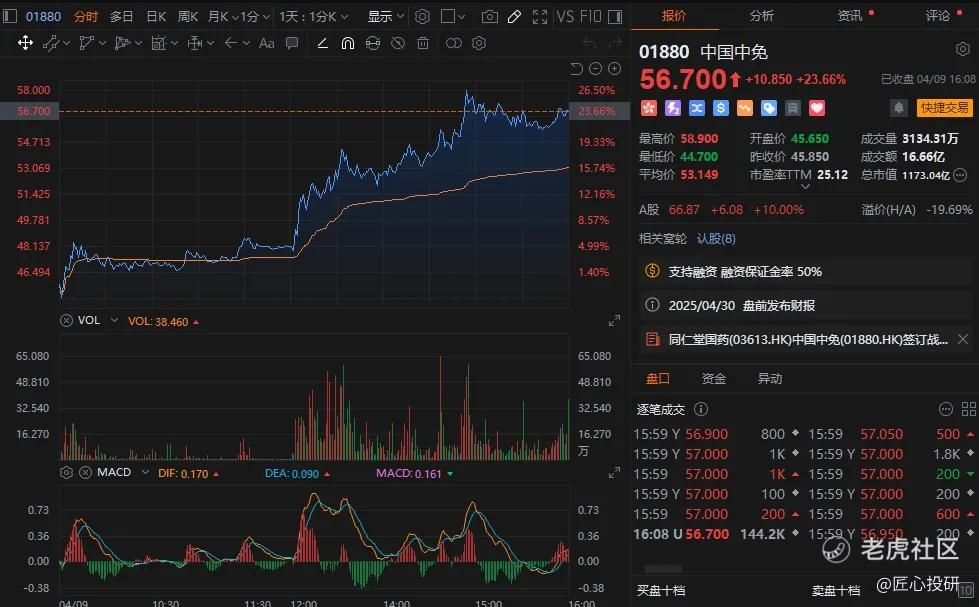
Task: Open the 资讯 news tab
Action: [850, 15]
